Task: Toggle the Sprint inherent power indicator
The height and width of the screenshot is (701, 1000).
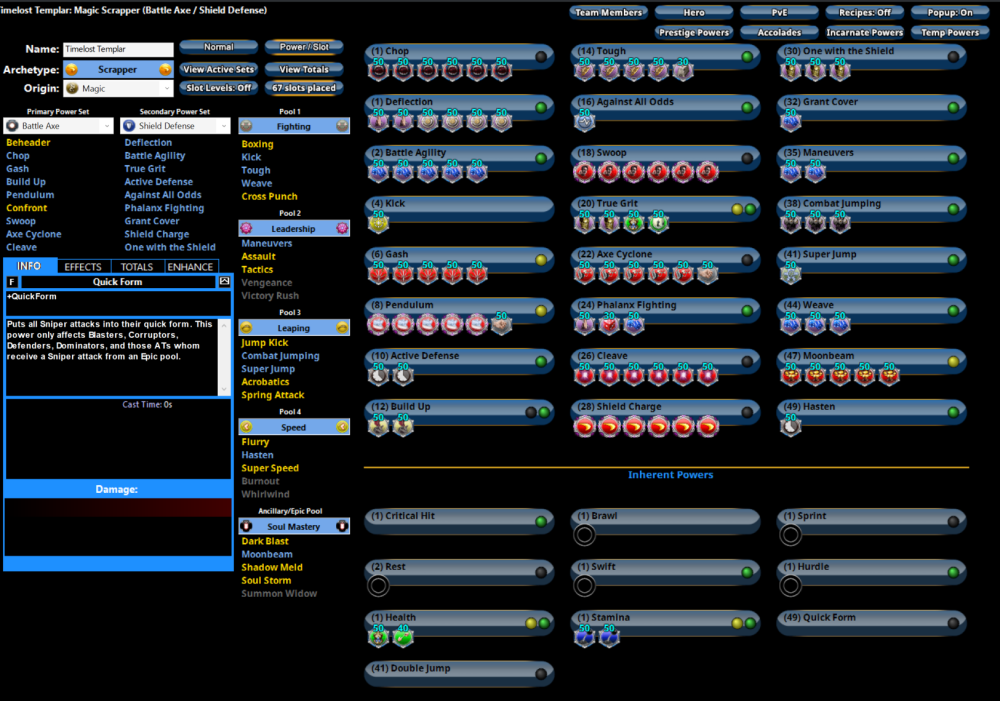Action: coord(952,522)
